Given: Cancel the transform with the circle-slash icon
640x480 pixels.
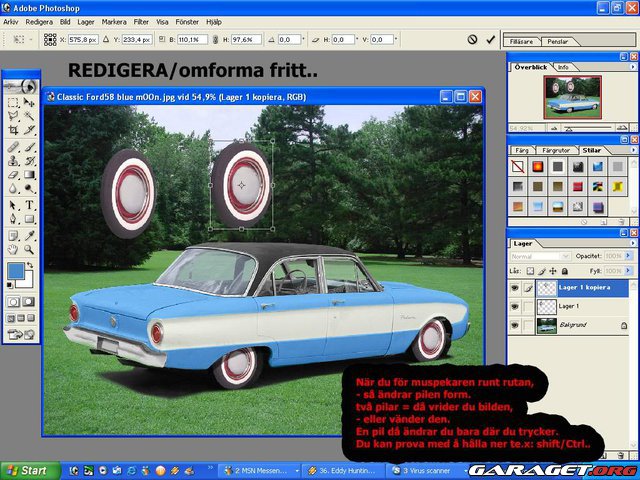Looking at the screenshot, I should pos(472,40).
